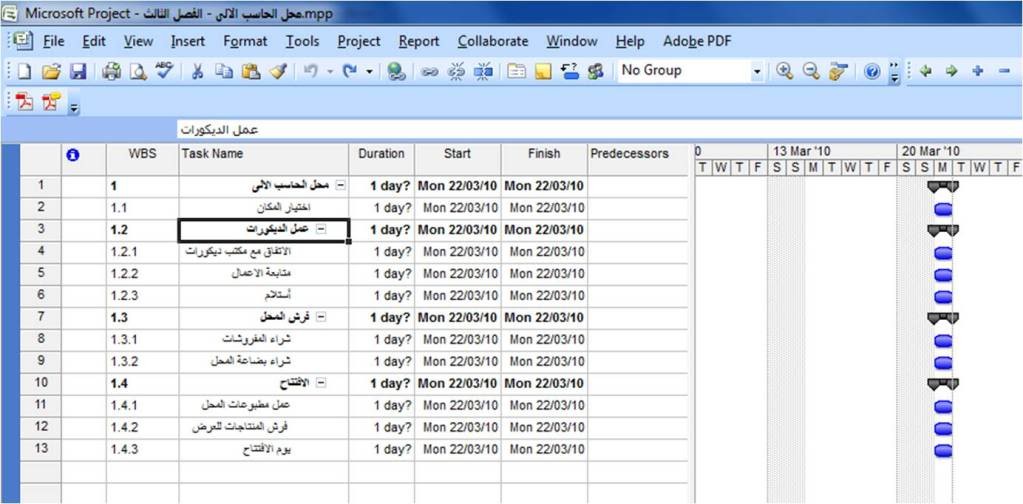Copy the selection with the Copy icon
1023x504 pixels.
coord(224,71)
